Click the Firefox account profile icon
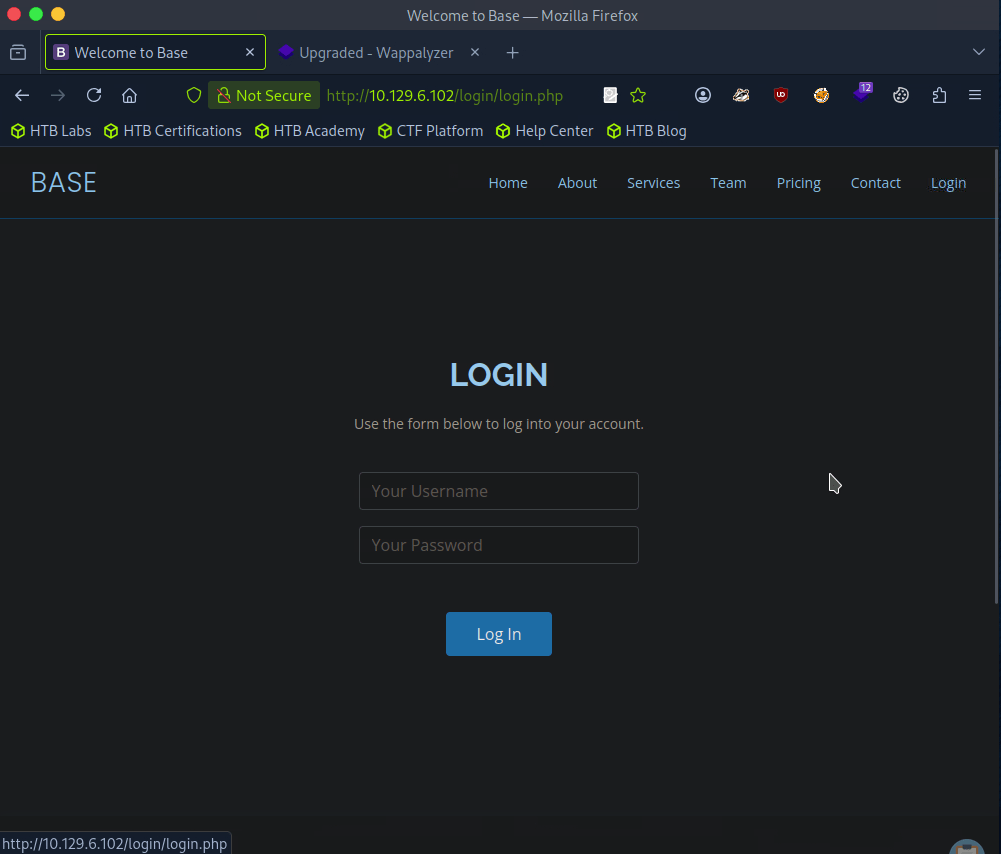Viewport: 1001px width, 854px height. (703, 95)
